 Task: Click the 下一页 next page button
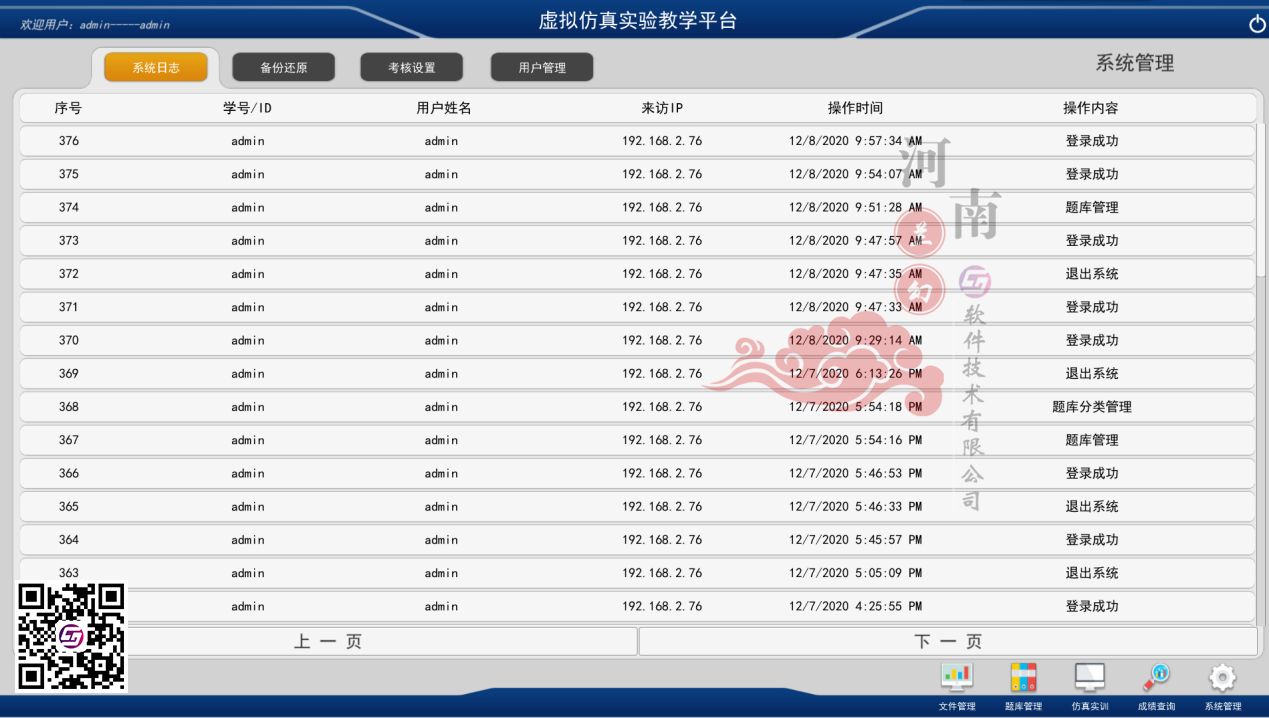947,642
